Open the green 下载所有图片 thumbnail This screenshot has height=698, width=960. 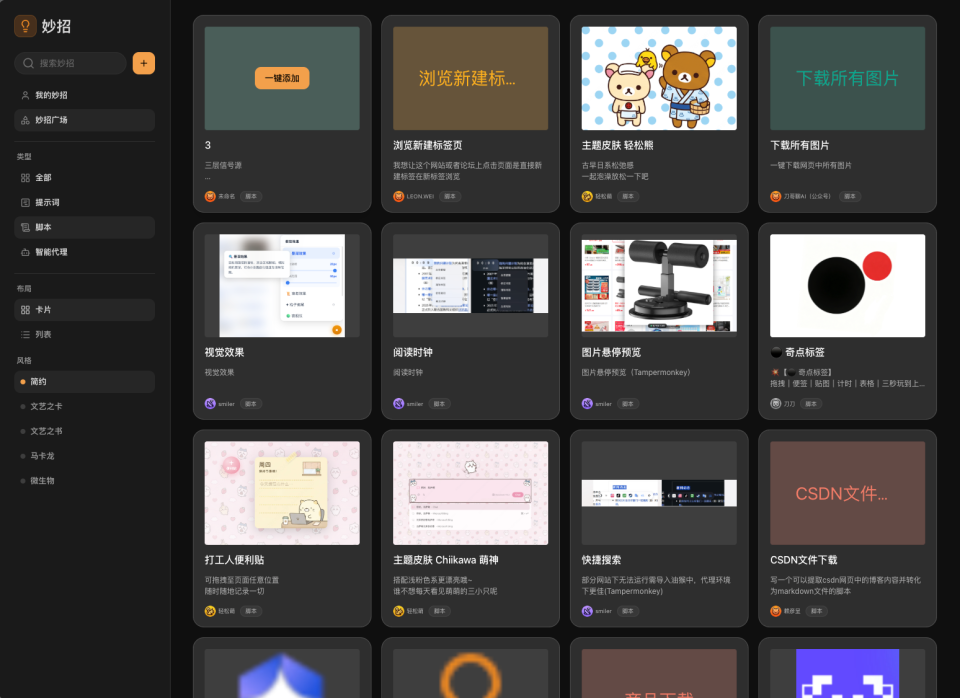pos(847,78)
